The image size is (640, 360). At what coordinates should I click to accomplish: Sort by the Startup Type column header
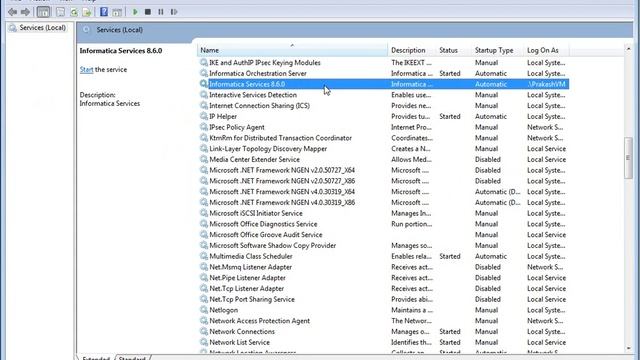pyautogui.click(x=497, y=50)
